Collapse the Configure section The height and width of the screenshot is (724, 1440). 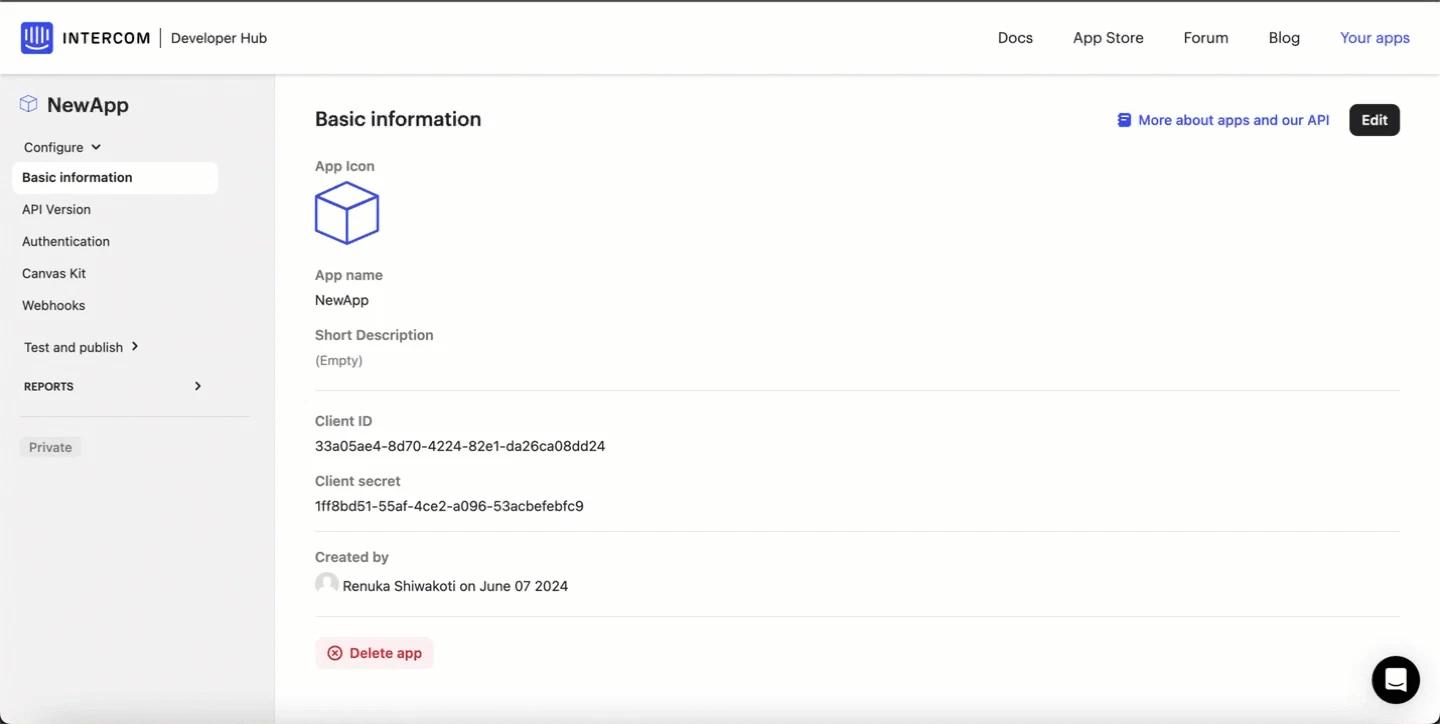tap(62, 147)
